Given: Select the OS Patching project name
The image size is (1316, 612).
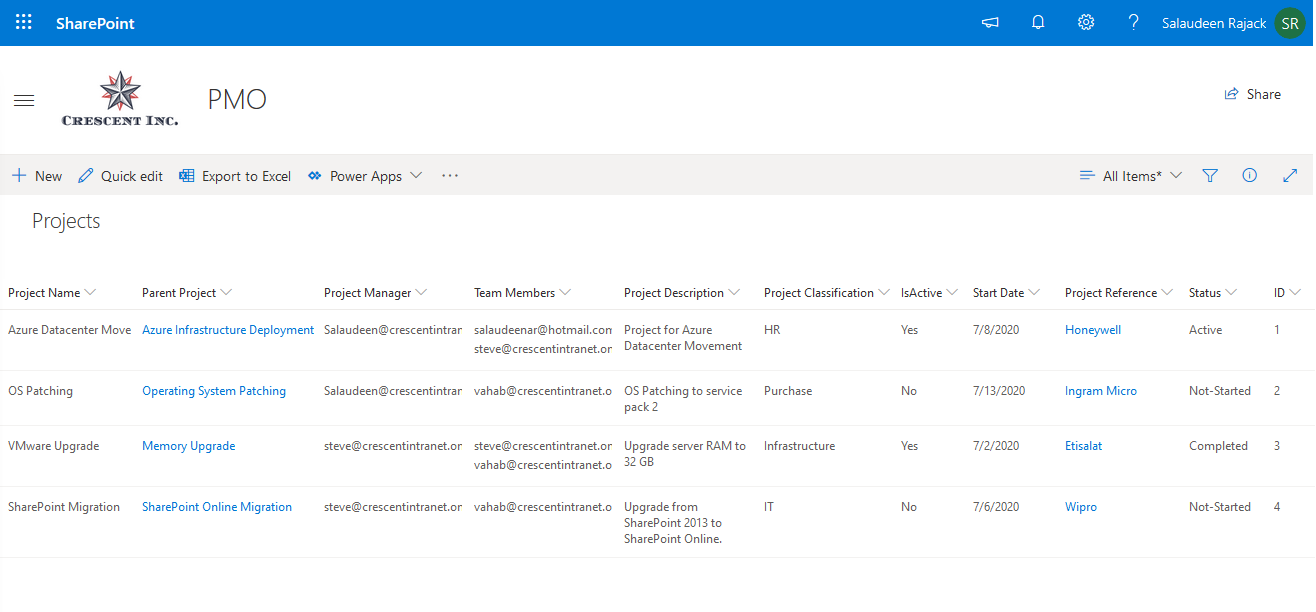Looking at the screenshot, I should pyautogui.click(x=40, y=391).
